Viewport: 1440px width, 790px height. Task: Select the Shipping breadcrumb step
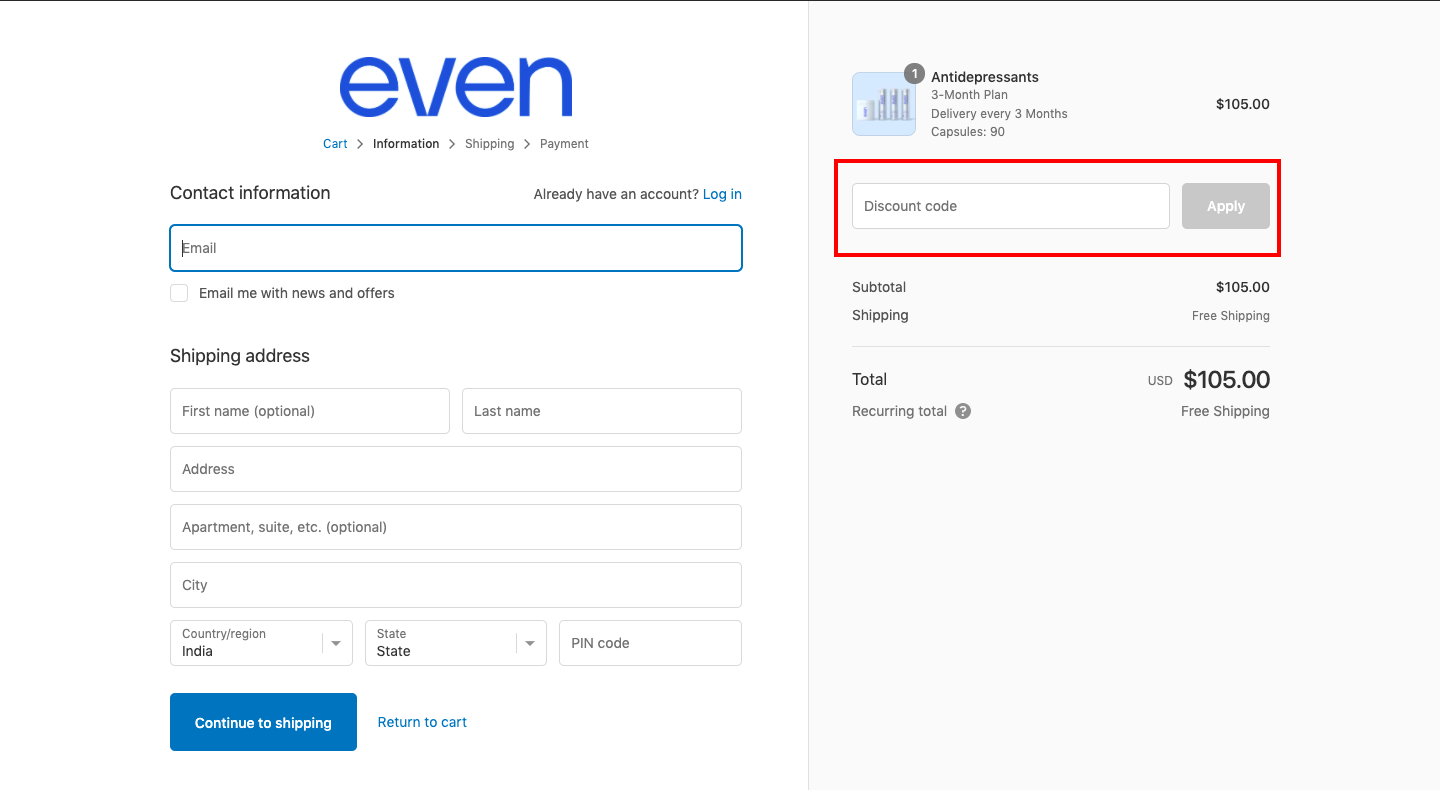click(489, 144)
